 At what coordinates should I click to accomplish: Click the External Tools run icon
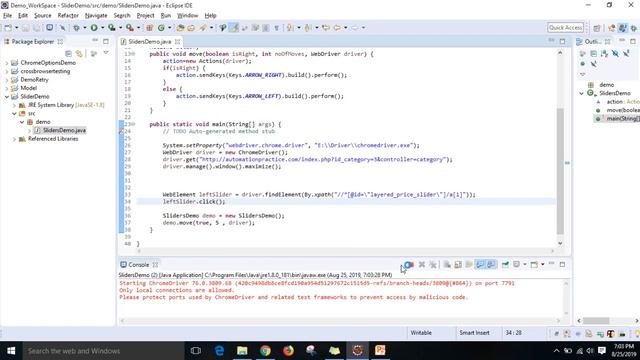tap(130, 28)
